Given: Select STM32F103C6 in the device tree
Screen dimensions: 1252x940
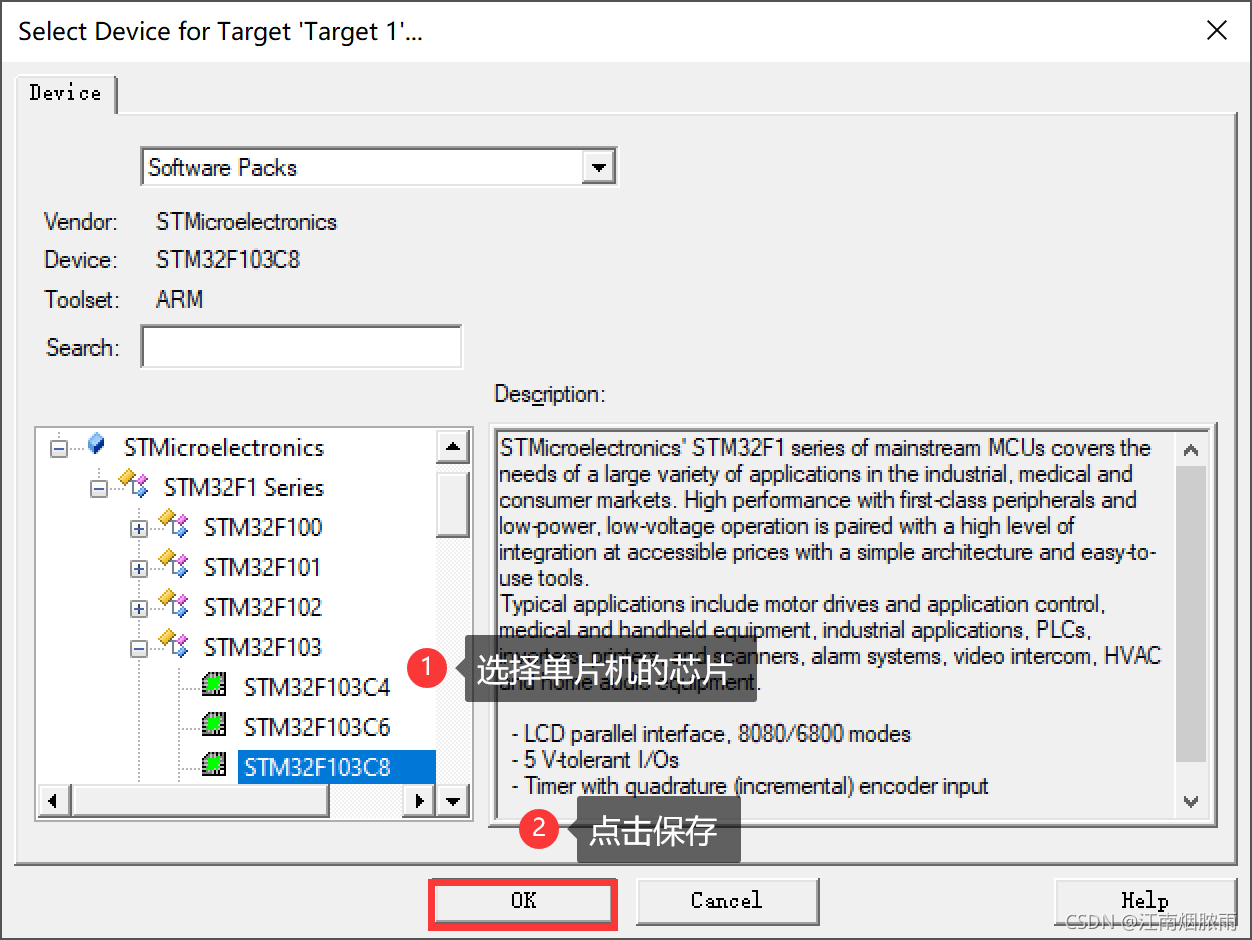Looking at the screenshot, I should click(317, 727).
